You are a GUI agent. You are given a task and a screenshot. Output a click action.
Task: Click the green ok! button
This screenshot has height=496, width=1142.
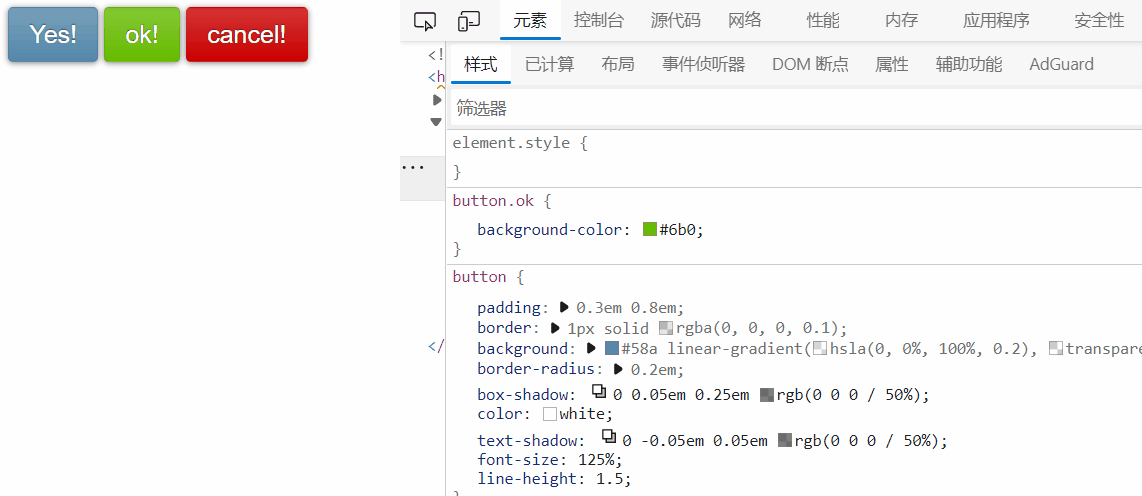(142, 34)
